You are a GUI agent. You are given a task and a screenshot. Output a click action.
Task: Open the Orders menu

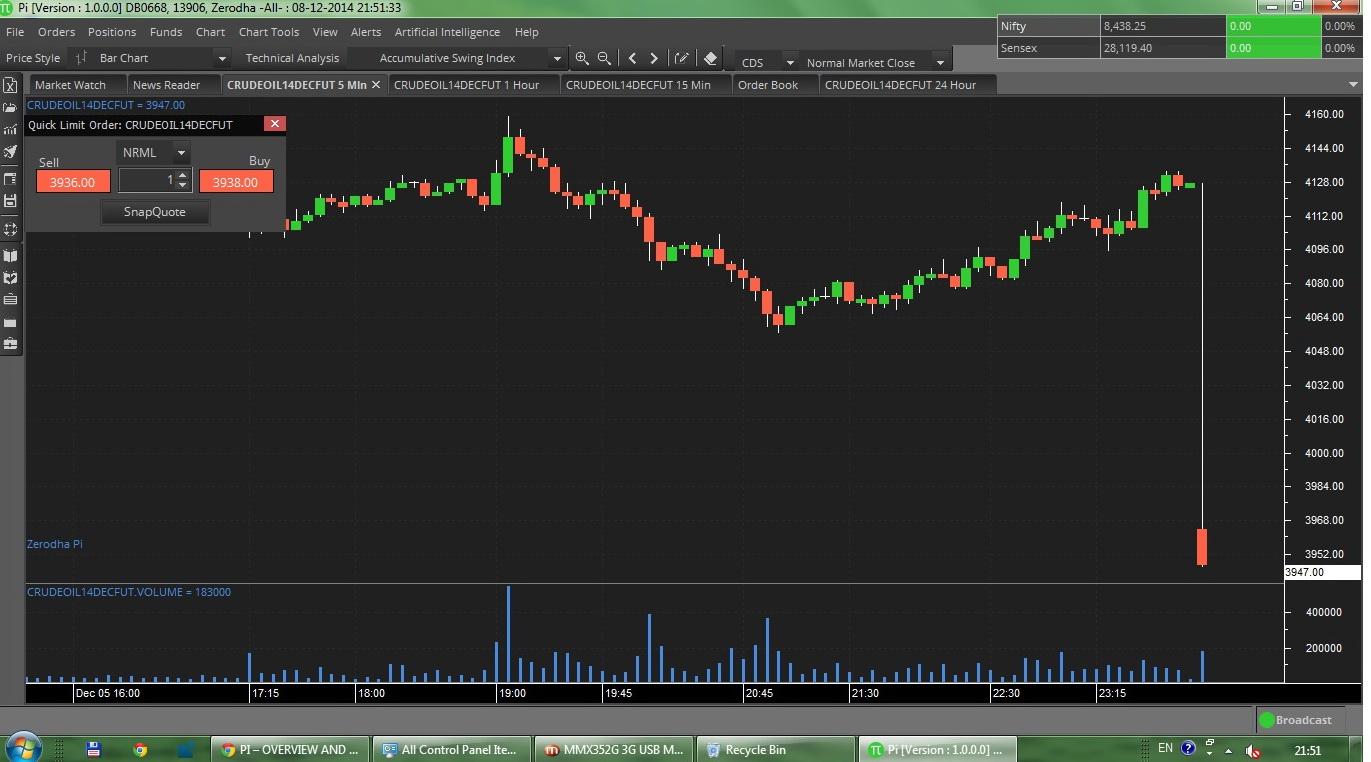click(56, 32)
